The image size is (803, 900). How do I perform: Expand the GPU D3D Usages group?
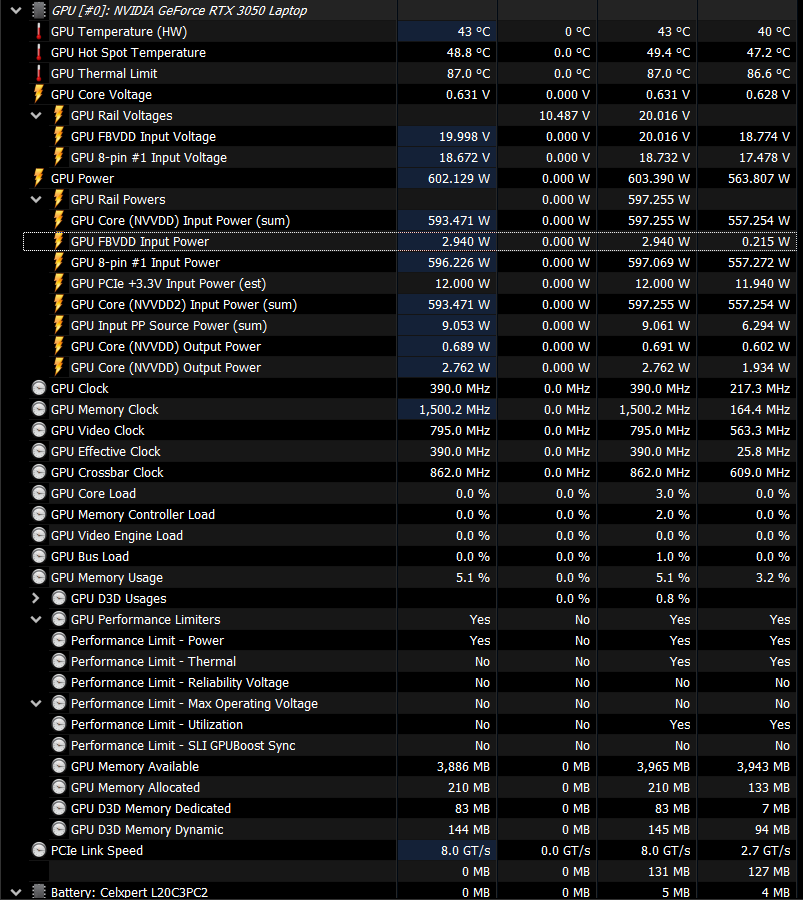[37, 599]
